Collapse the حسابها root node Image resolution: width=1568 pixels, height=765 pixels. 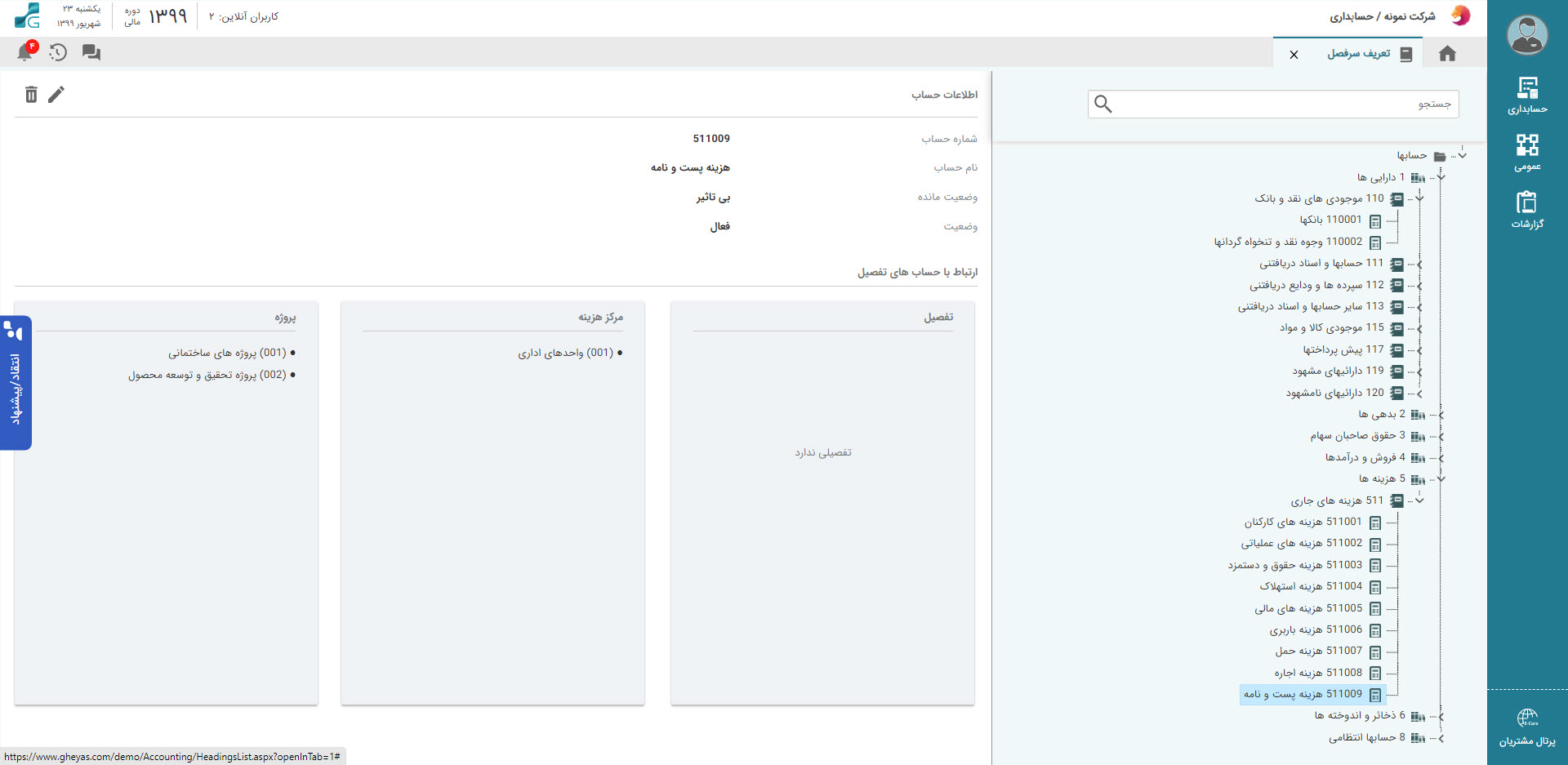pos(1462,155)
